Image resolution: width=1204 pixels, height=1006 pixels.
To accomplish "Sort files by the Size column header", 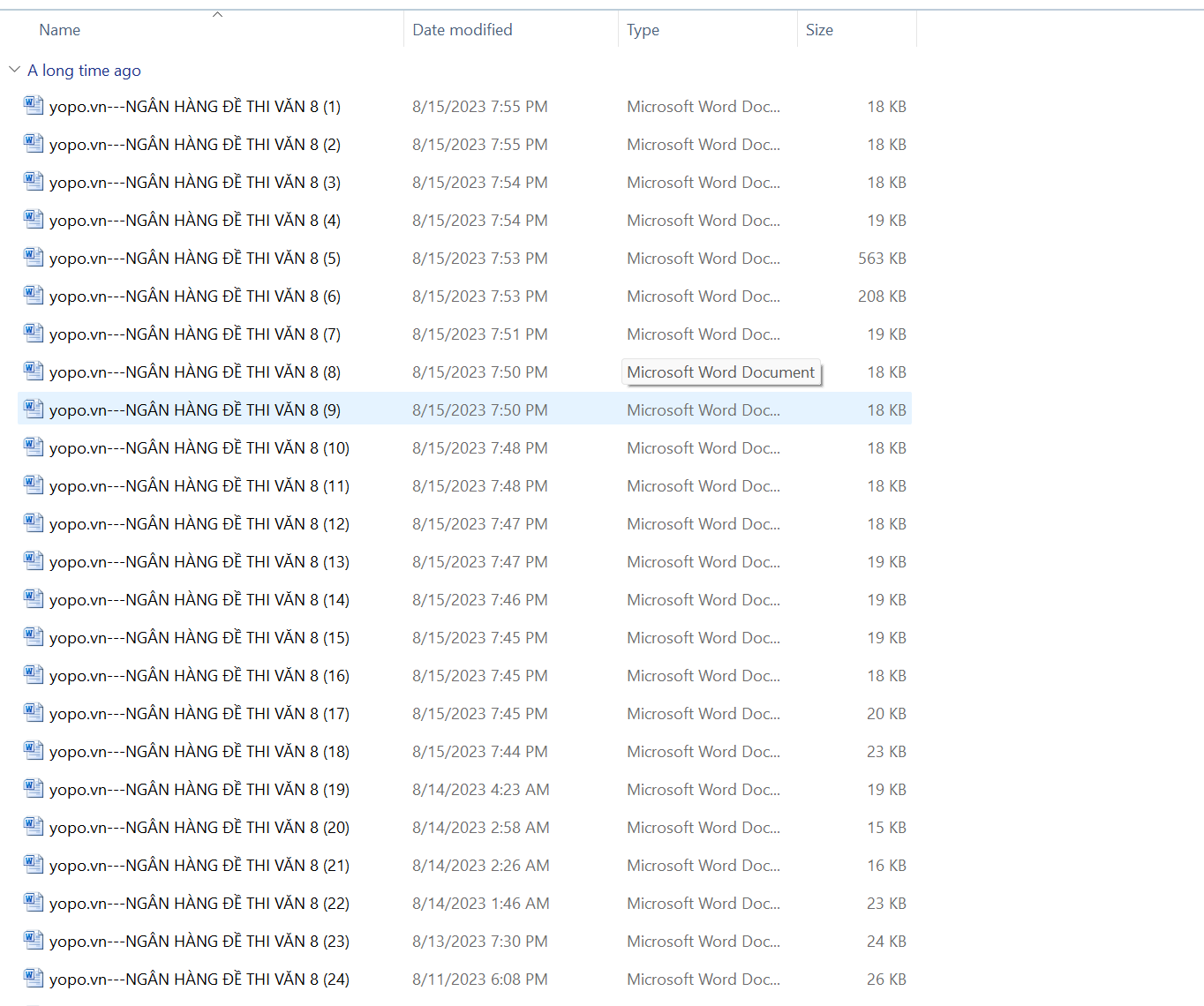I will [819, 30].
